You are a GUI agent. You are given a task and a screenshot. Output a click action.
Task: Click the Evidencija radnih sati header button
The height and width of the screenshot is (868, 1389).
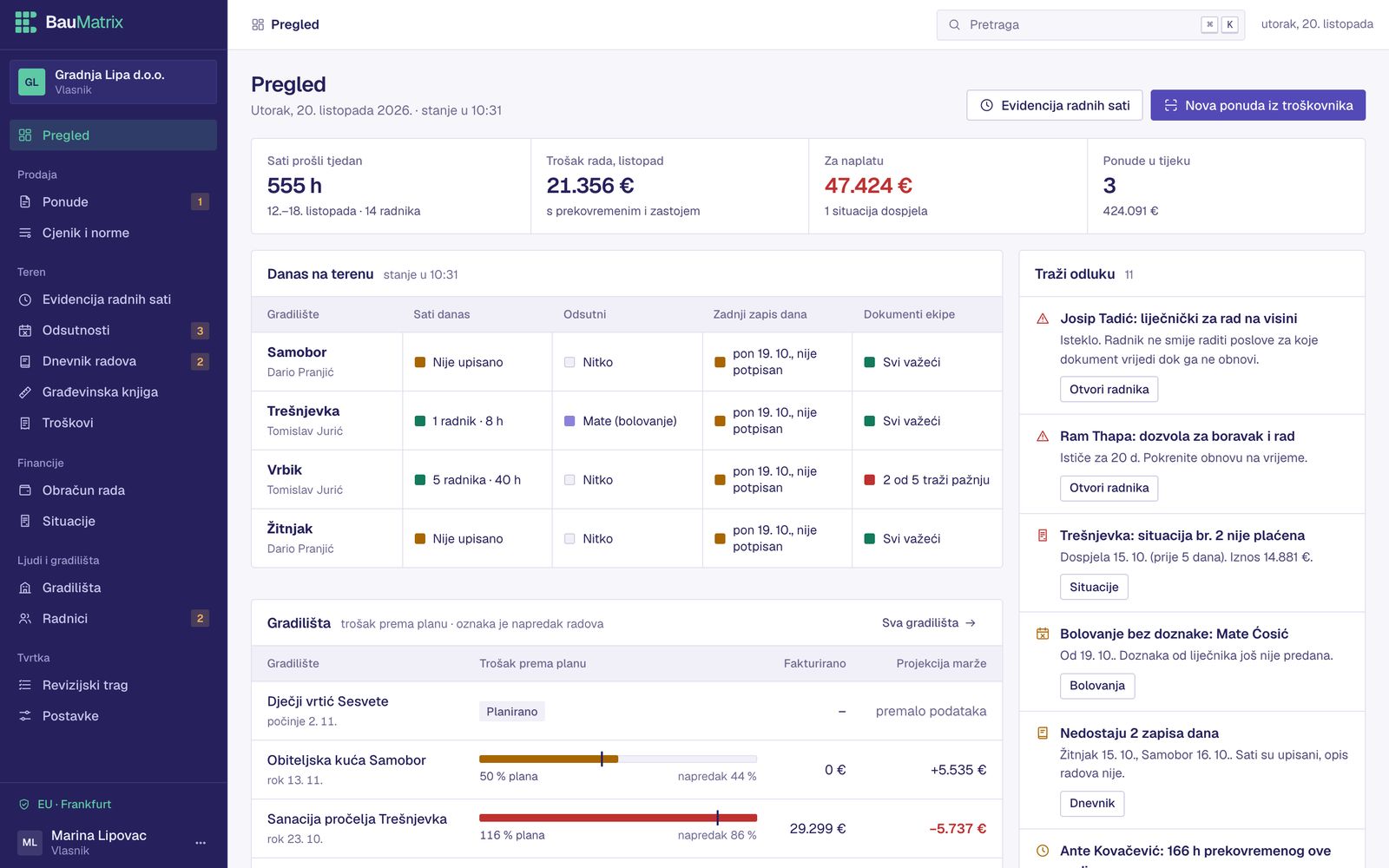[1055, 105]
